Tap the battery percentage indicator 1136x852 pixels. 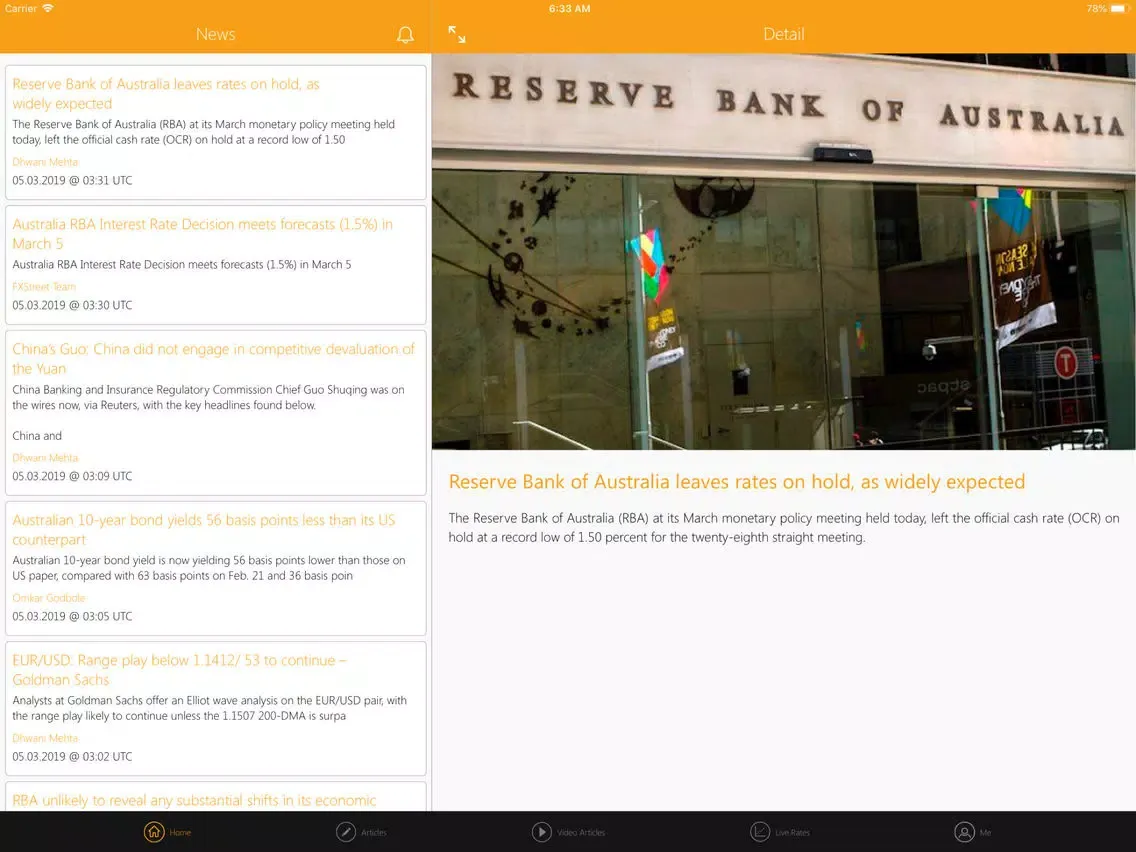(1096, 9)
